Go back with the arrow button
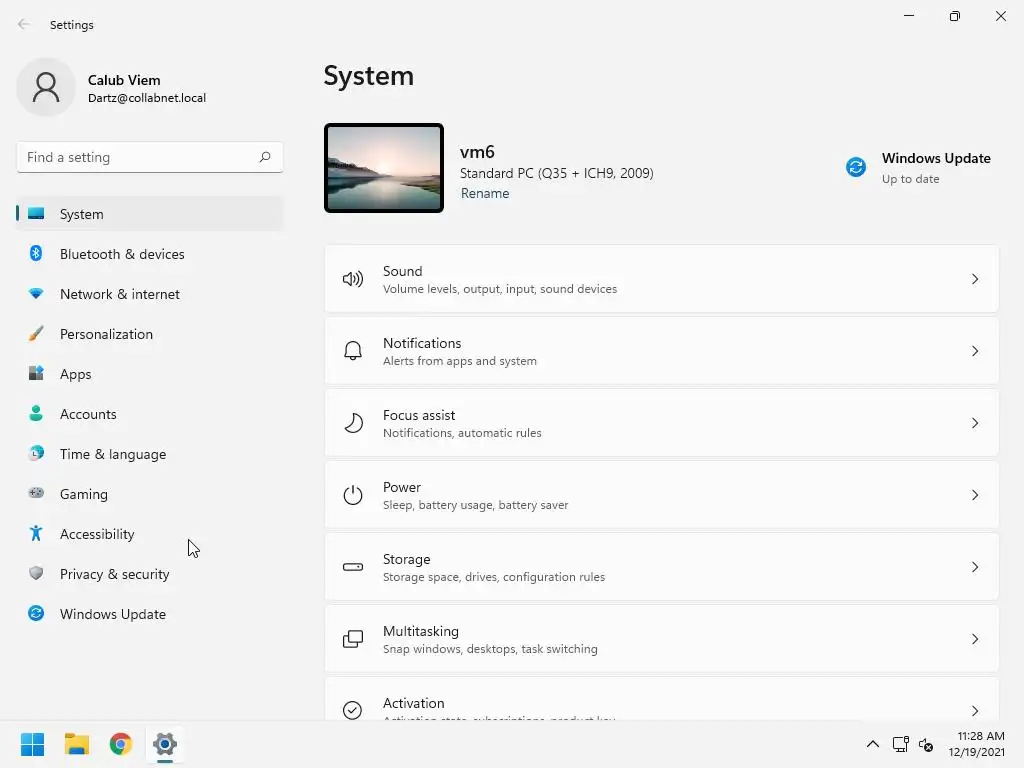 [x=24, y=24]
